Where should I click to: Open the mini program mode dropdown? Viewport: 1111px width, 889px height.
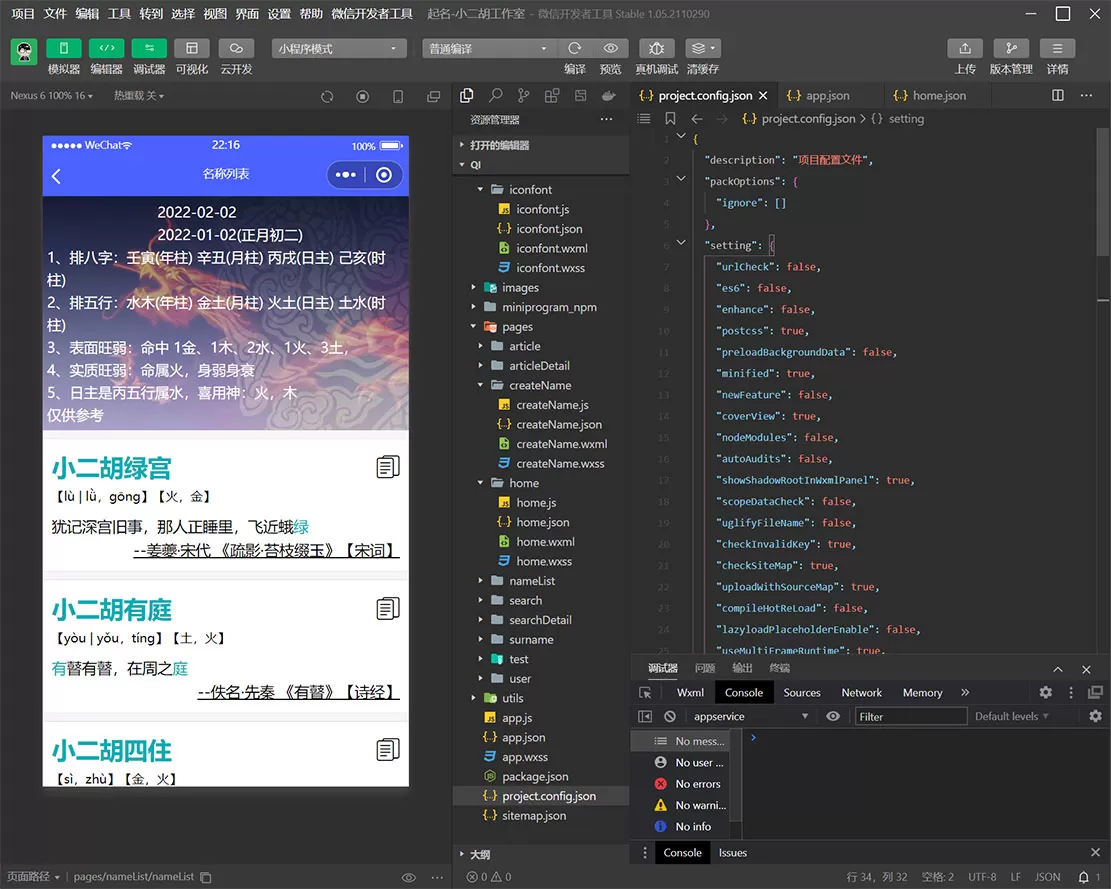pyautogui.click(x=339, y=48)
